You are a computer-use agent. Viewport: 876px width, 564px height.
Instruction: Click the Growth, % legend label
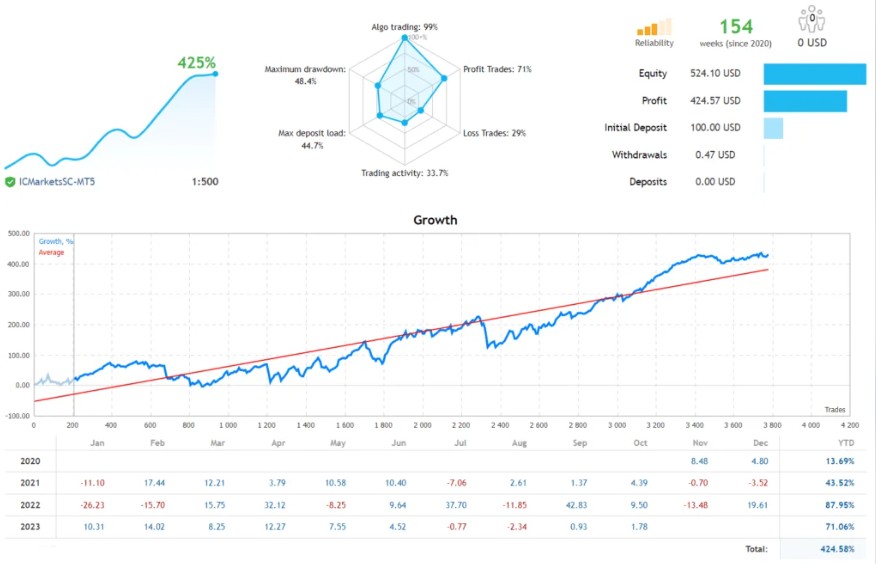click(55, 242)
